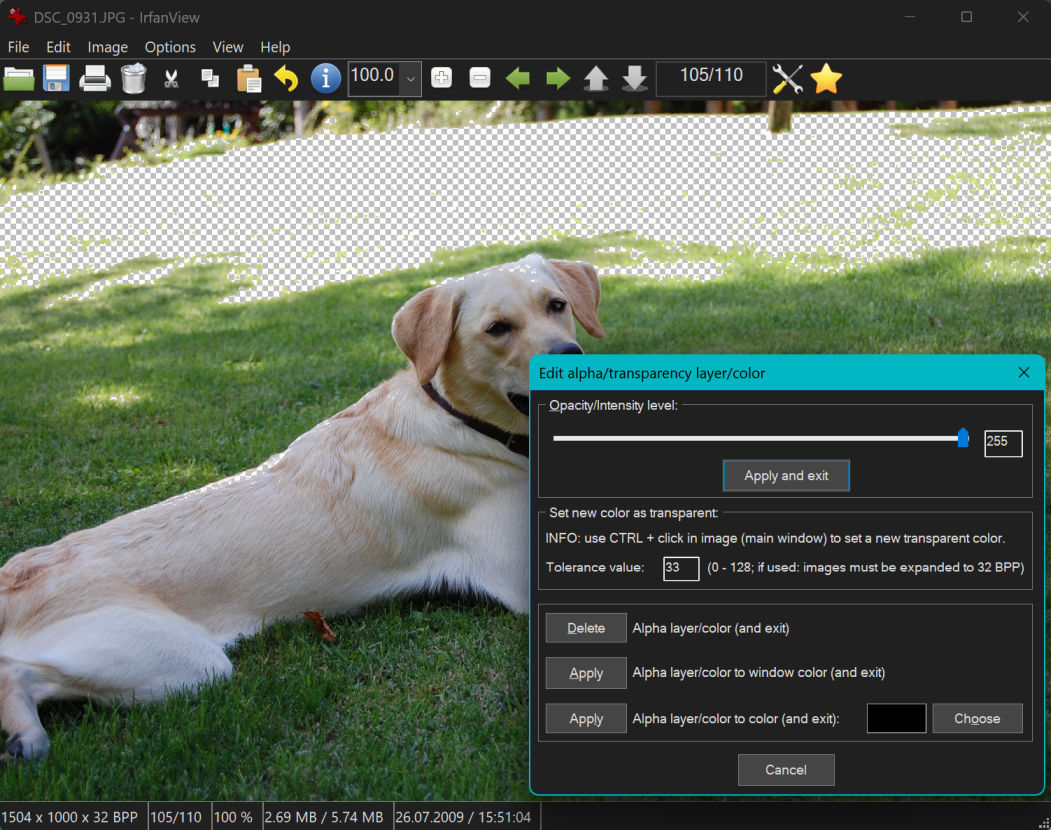Viewport: 1051px width, 830px height.
Task: Click the black alpha color swatch
Action: coord(896,718)
